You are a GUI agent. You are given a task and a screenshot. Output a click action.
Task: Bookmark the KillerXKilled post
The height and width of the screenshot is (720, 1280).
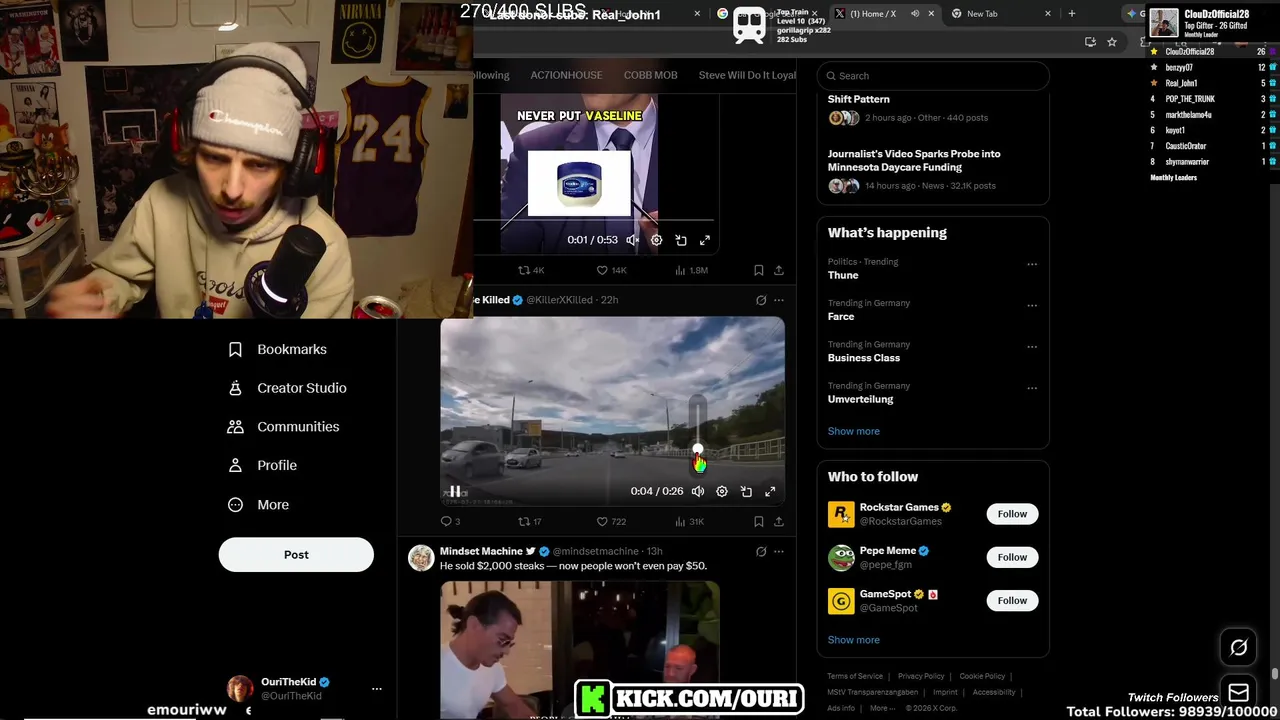point(758,521)
